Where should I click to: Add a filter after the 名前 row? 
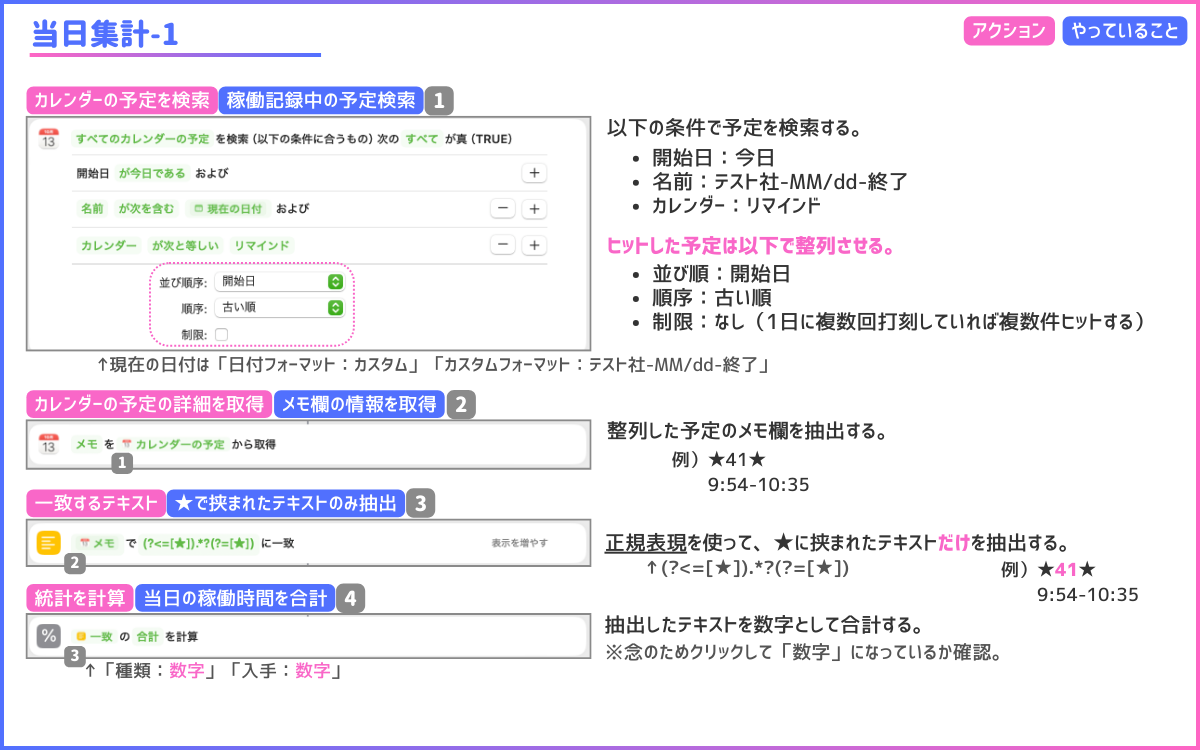(535, 208)
